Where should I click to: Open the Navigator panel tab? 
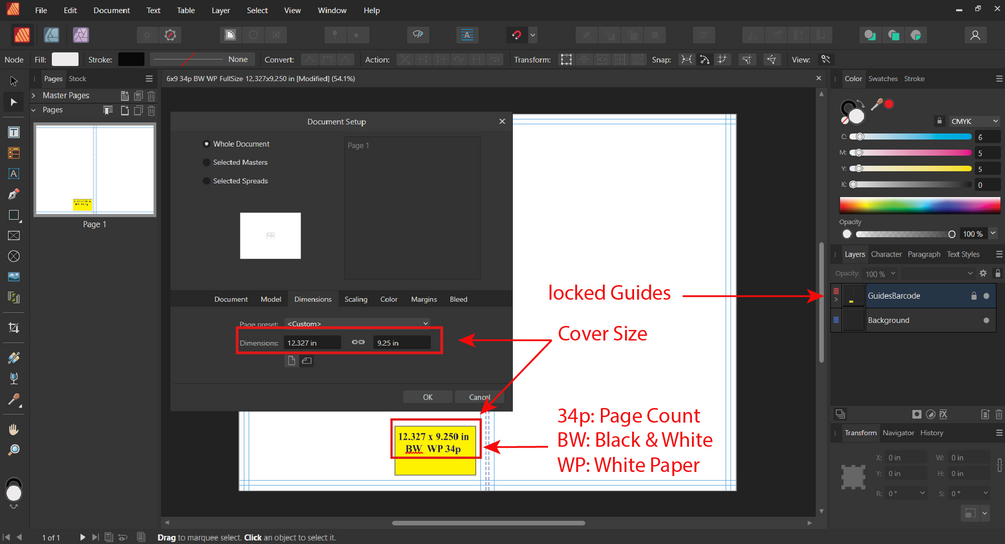pyautogui.click(x=898, y=433)
